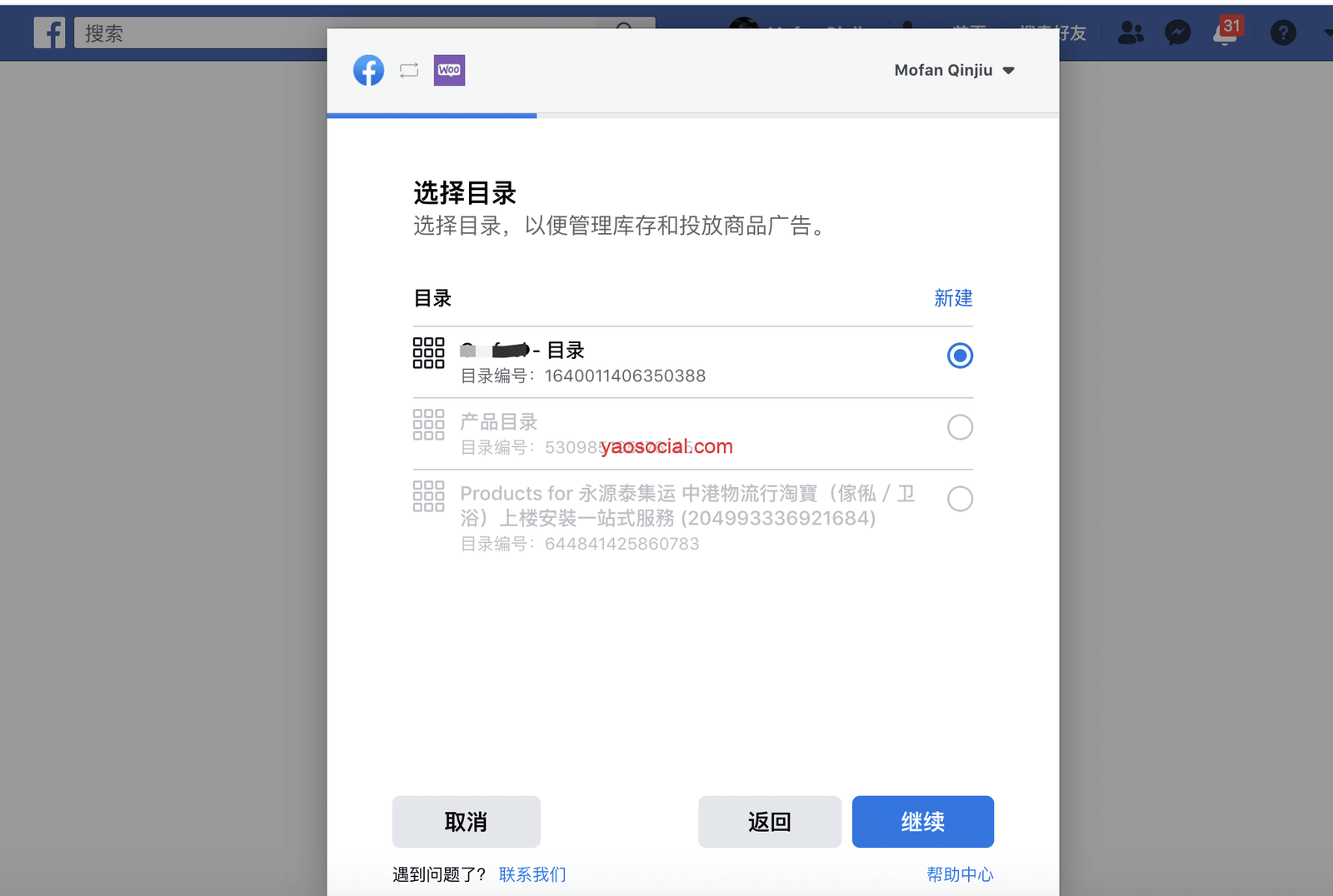Select the Products for 永源泰集运 catalog radio

click(x=960, y=499)
